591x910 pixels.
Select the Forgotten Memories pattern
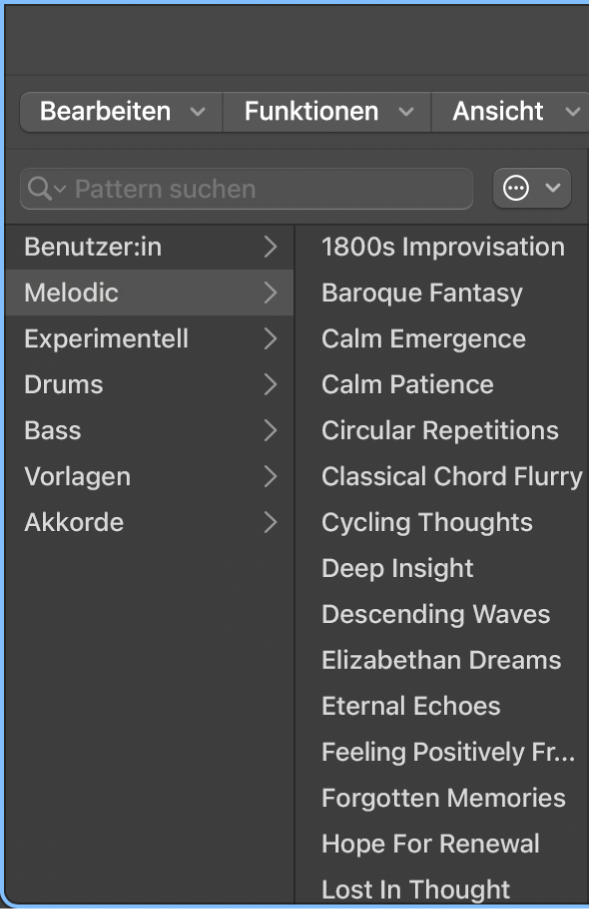coord(443,798)
